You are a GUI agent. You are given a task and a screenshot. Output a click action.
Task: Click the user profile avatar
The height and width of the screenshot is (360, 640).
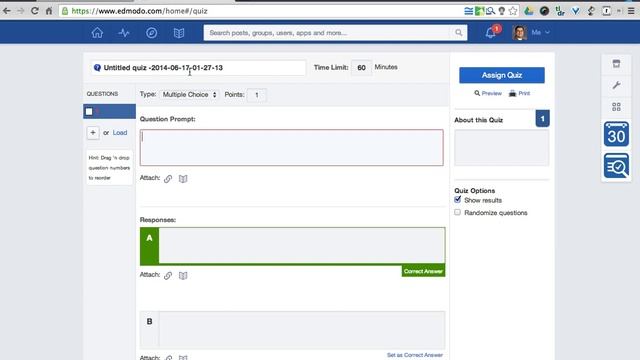(x=520, y=33)
